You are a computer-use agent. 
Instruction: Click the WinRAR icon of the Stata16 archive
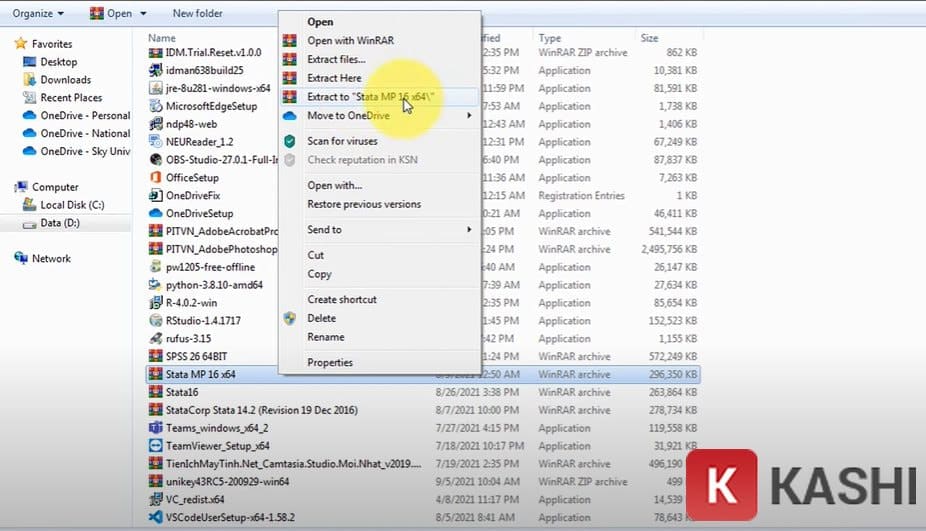(x=155, y=392)
